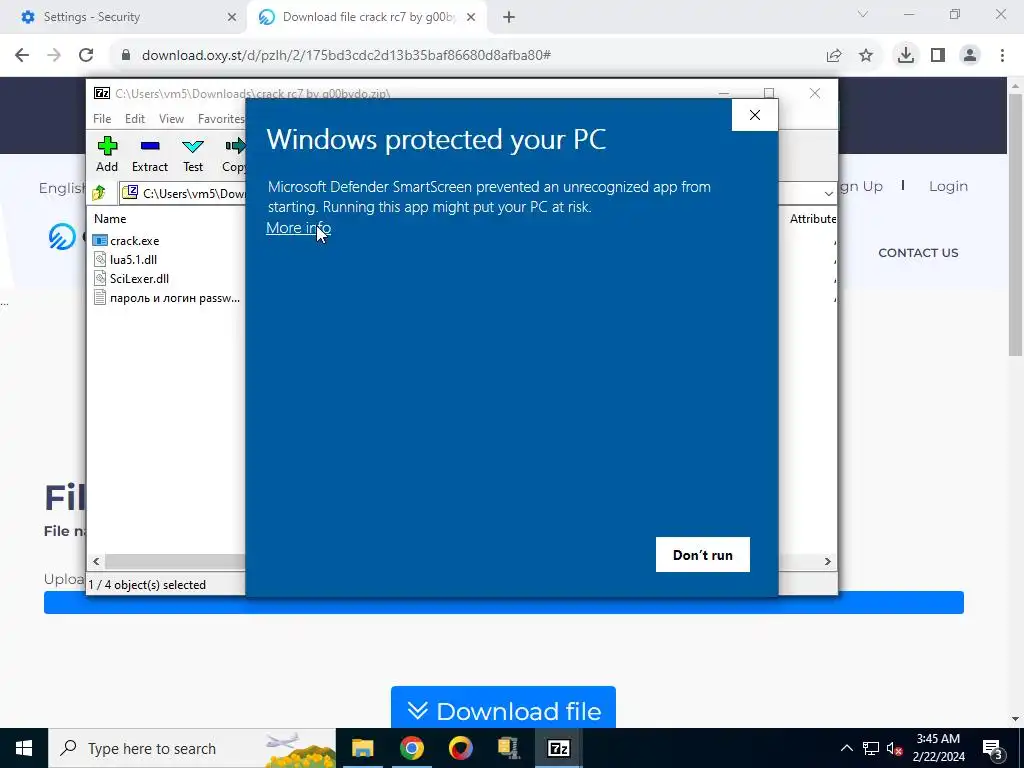The width and height of the screenshot is (1024, 768).
Task: Open the Edit menu in 7-Zip
Action: tap(135, 119)
